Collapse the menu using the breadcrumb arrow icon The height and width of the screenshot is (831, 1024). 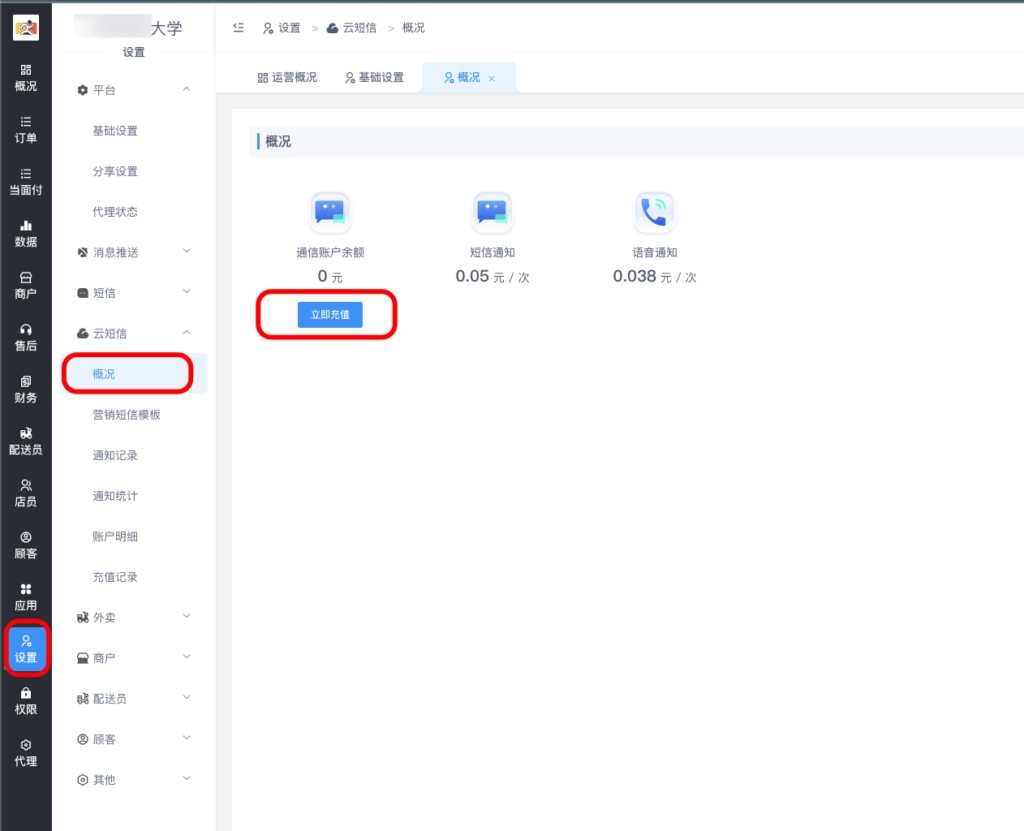point(237,28)
